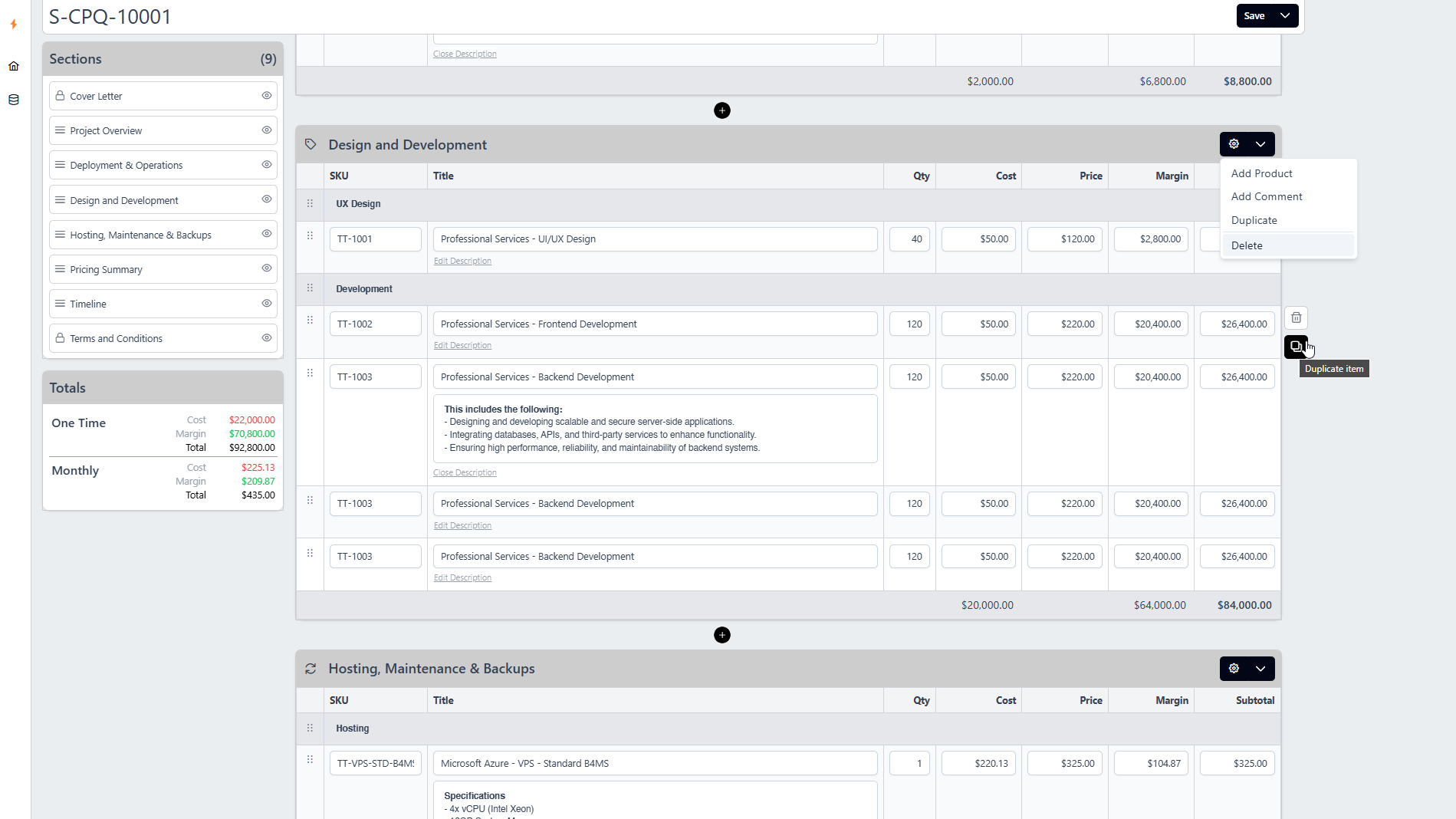Click Close Description under Backend Development
This screenshot has height=819, width=1456.
pyautogui.click(x=465, y=473)
